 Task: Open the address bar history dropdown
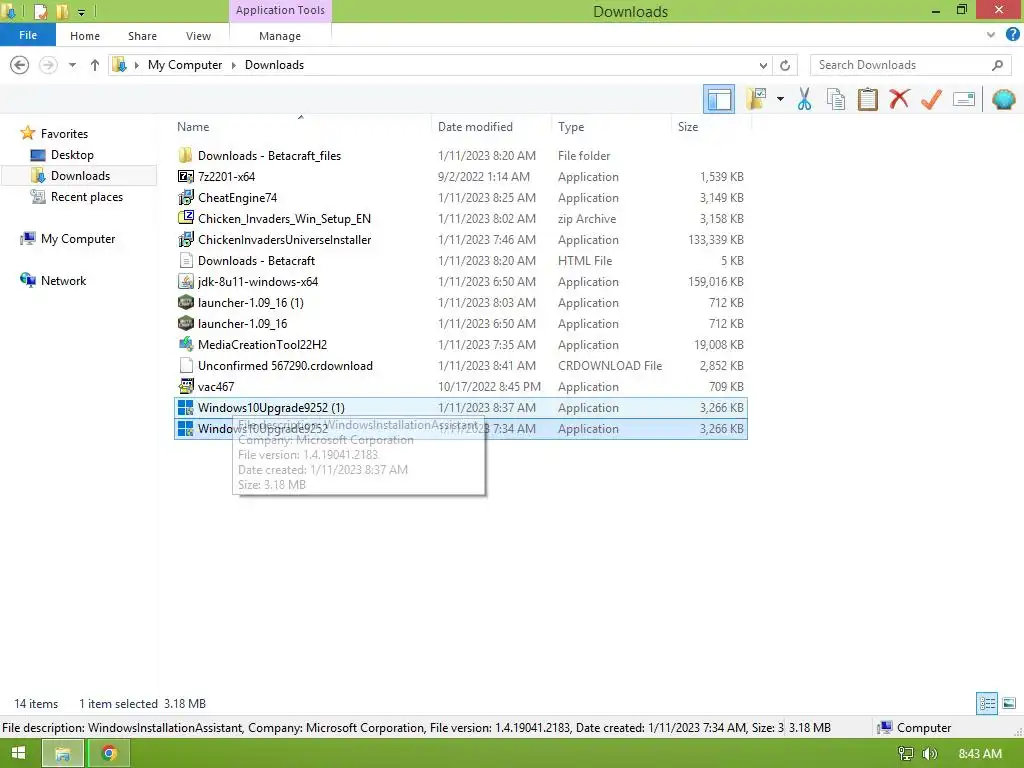pyautogui.click(x=763, y=65)
